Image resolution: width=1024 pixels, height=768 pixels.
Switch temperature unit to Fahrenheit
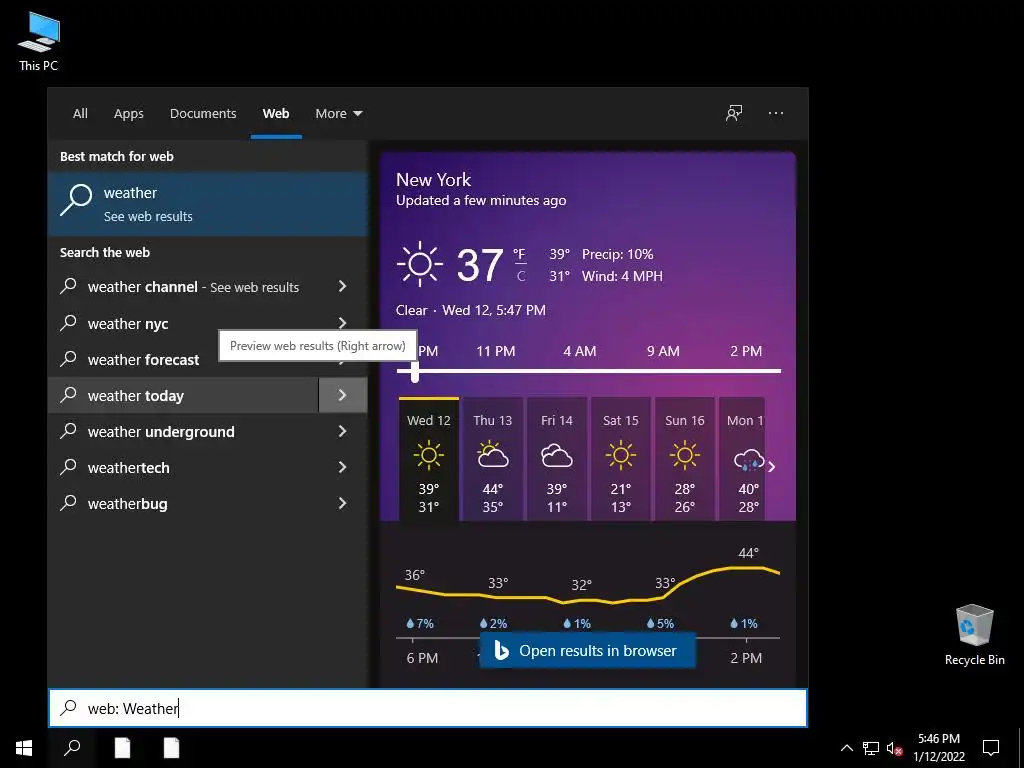[x=519, y=253]
